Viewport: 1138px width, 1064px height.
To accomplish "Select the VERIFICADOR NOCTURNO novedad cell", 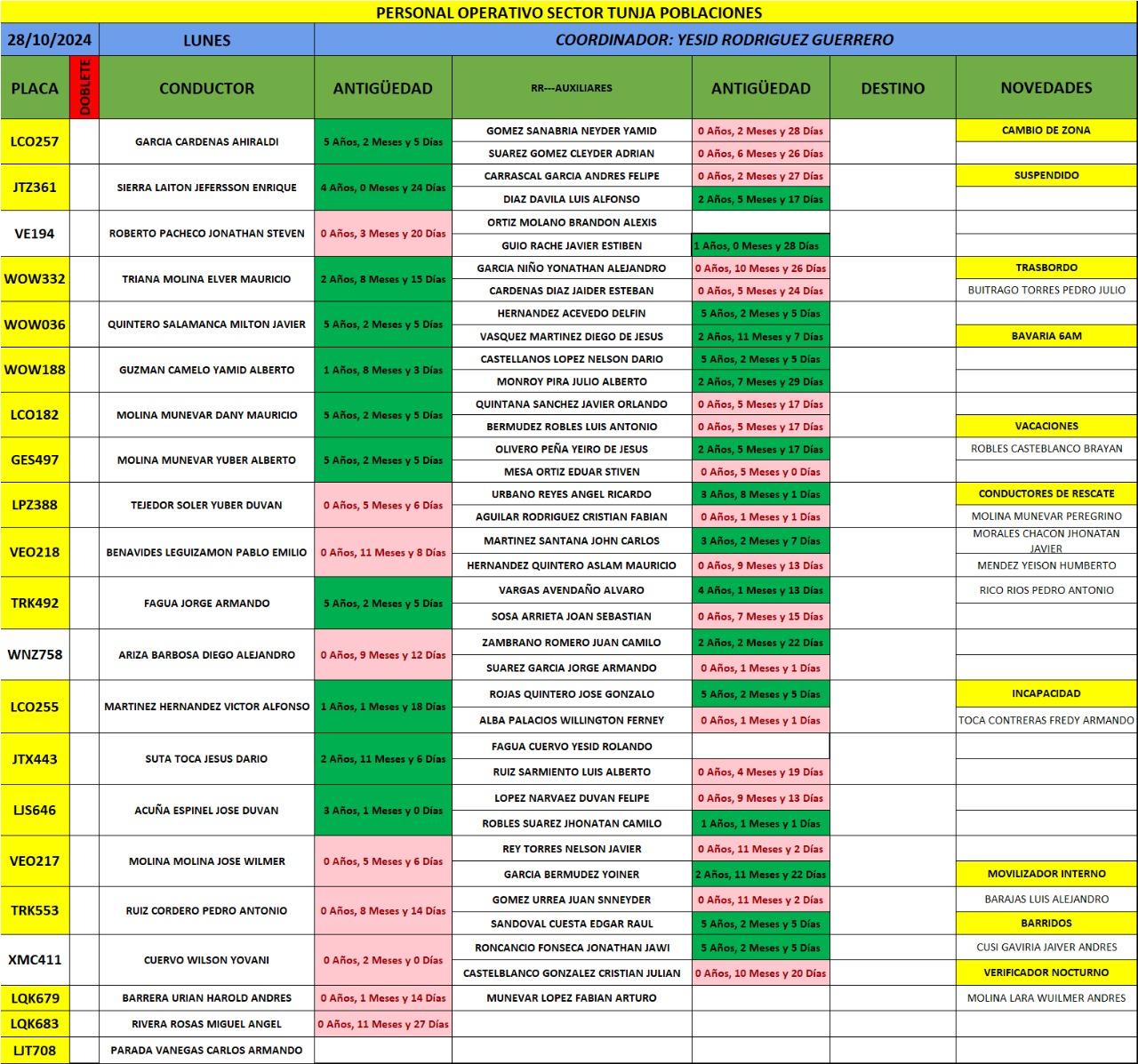I will [1046, 972].
